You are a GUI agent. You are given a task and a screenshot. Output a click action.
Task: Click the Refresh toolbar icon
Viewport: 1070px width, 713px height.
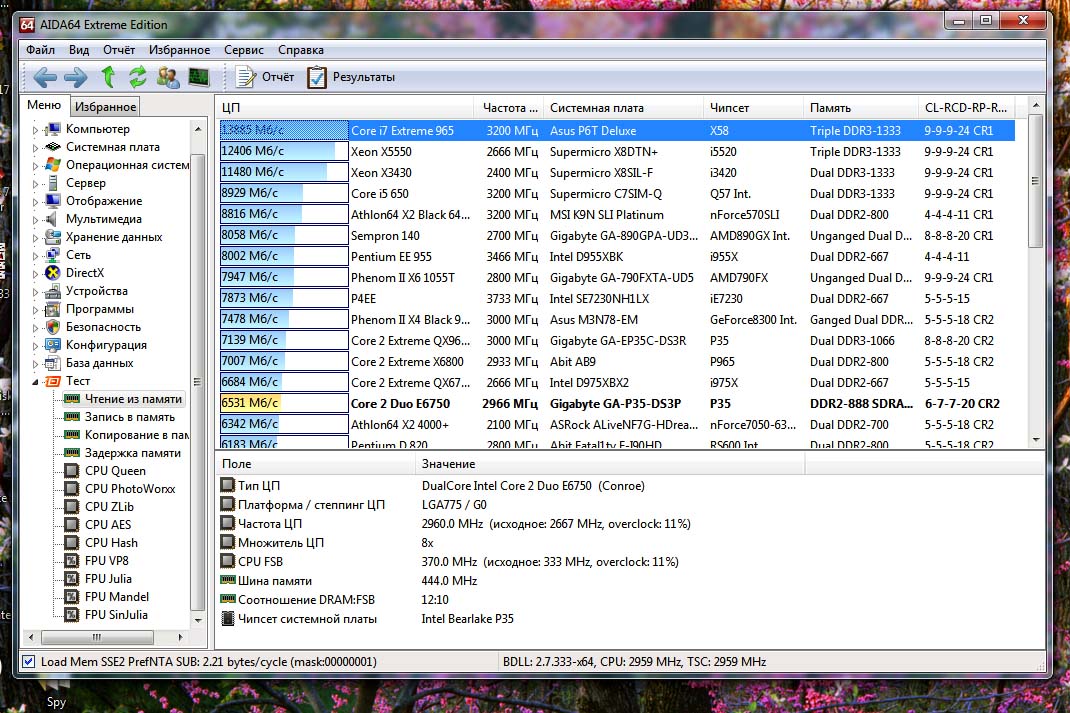pos(138,77)
